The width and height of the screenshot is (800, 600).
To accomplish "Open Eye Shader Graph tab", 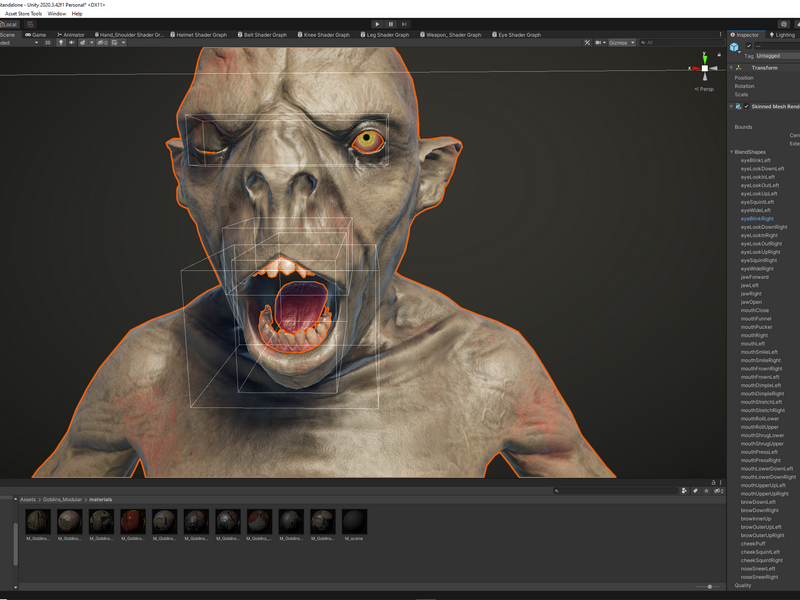I will pyautogui.click(x=516, y=35).
